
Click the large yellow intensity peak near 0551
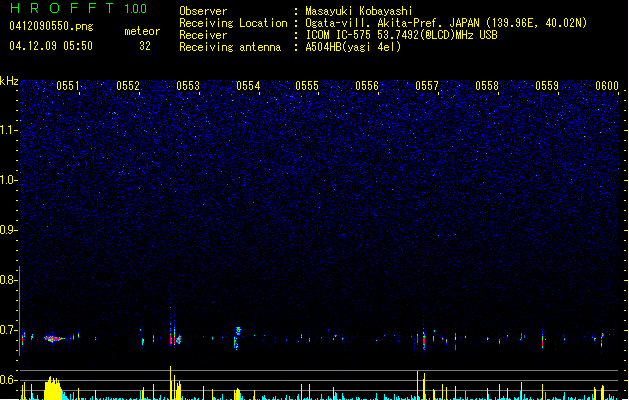click(53, 388)
